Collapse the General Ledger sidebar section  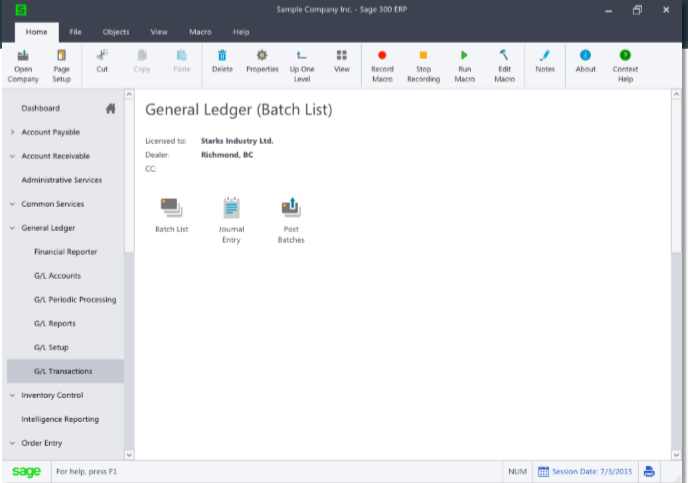pyautogui.click(x=12, y=228)
